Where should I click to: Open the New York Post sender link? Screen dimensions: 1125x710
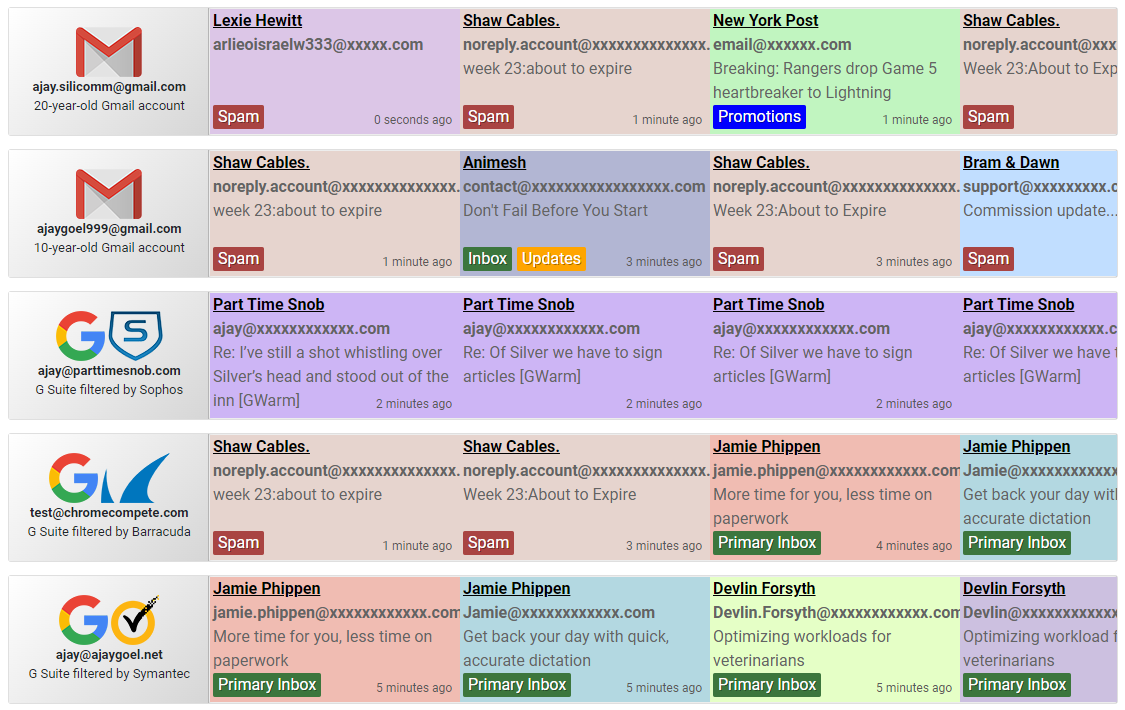[x=765, y=20]
